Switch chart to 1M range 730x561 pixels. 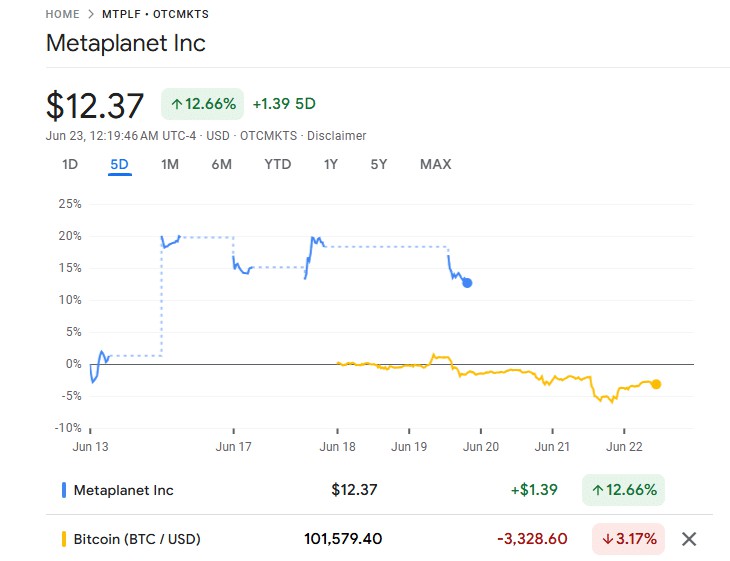pyautogui.click(x=170, y=164)
